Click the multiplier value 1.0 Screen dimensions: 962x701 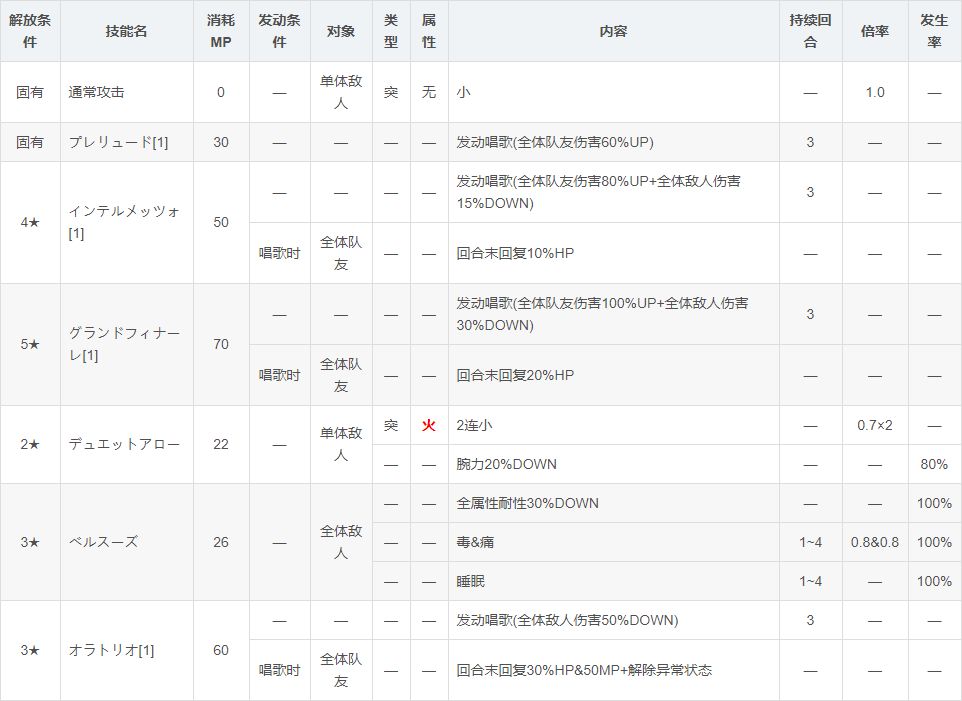point(875,92)
